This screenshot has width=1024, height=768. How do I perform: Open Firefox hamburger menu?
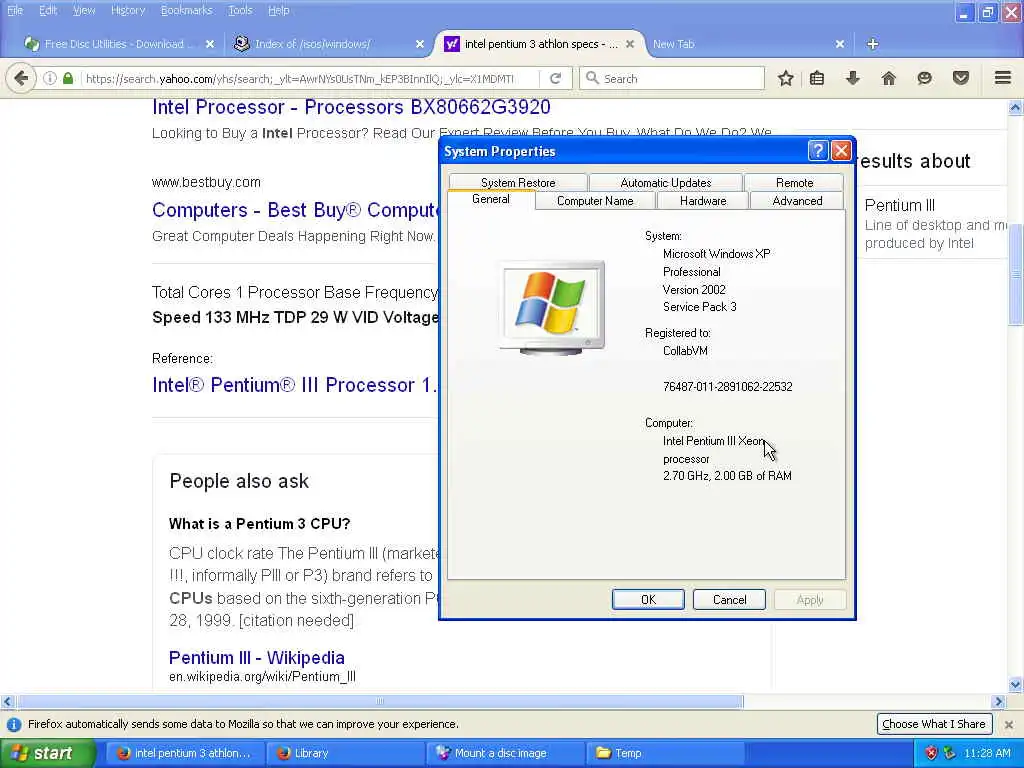(x=1003, y=78)
